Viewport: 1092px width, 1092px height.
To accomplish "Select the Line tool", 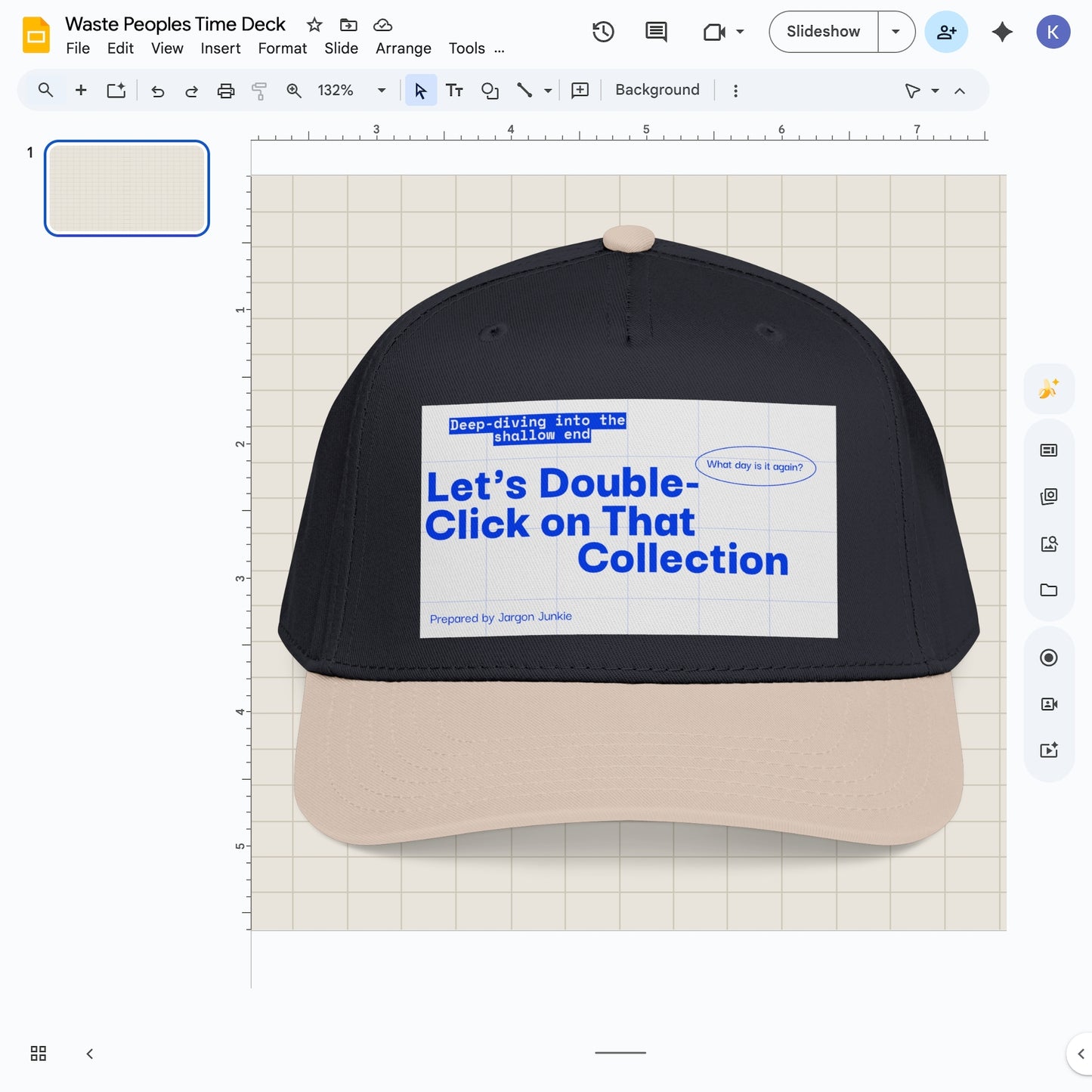I will tap(524, 90).
